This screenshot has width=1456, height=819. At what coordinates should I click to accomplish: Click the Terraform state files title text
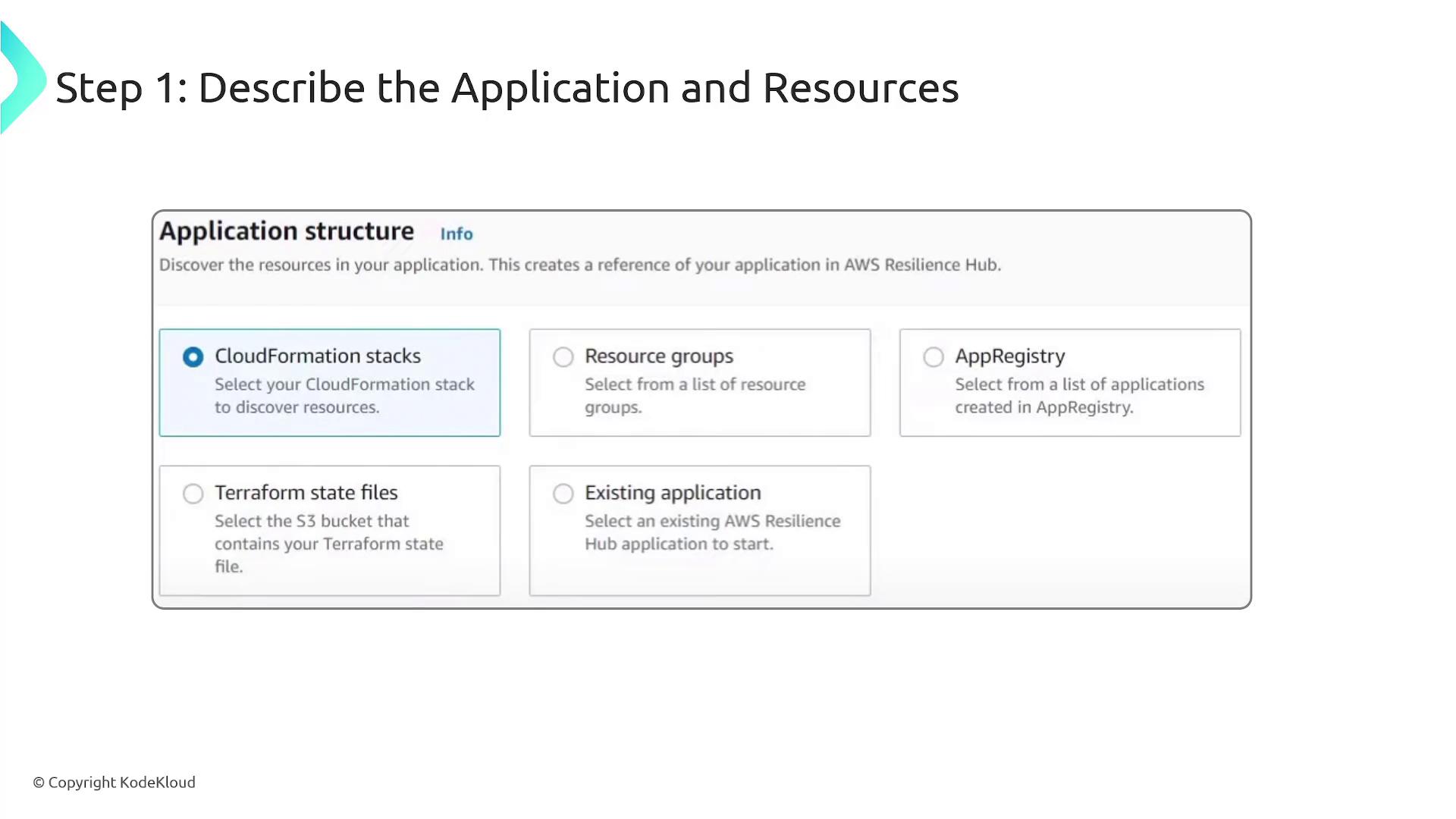pos(306,492)
